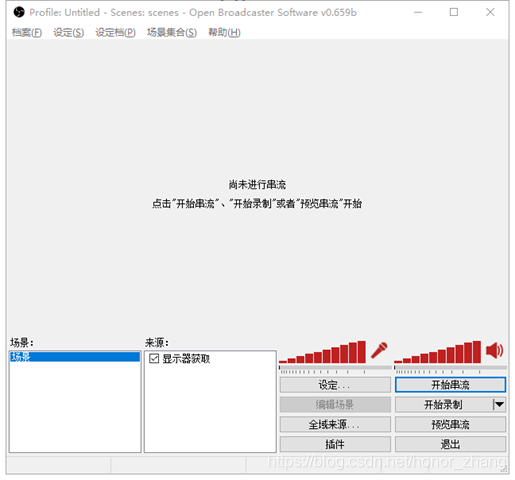Open the 设定(S) menu
Image resolution: width=515 pixels, height=480 pixels.
(68, 32)
